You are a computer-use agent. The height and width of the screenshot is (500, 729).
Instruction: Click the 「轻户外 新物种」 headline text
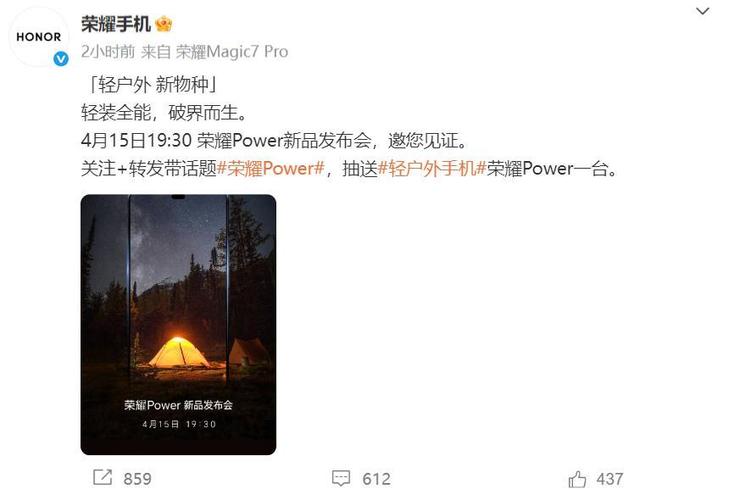152,85
